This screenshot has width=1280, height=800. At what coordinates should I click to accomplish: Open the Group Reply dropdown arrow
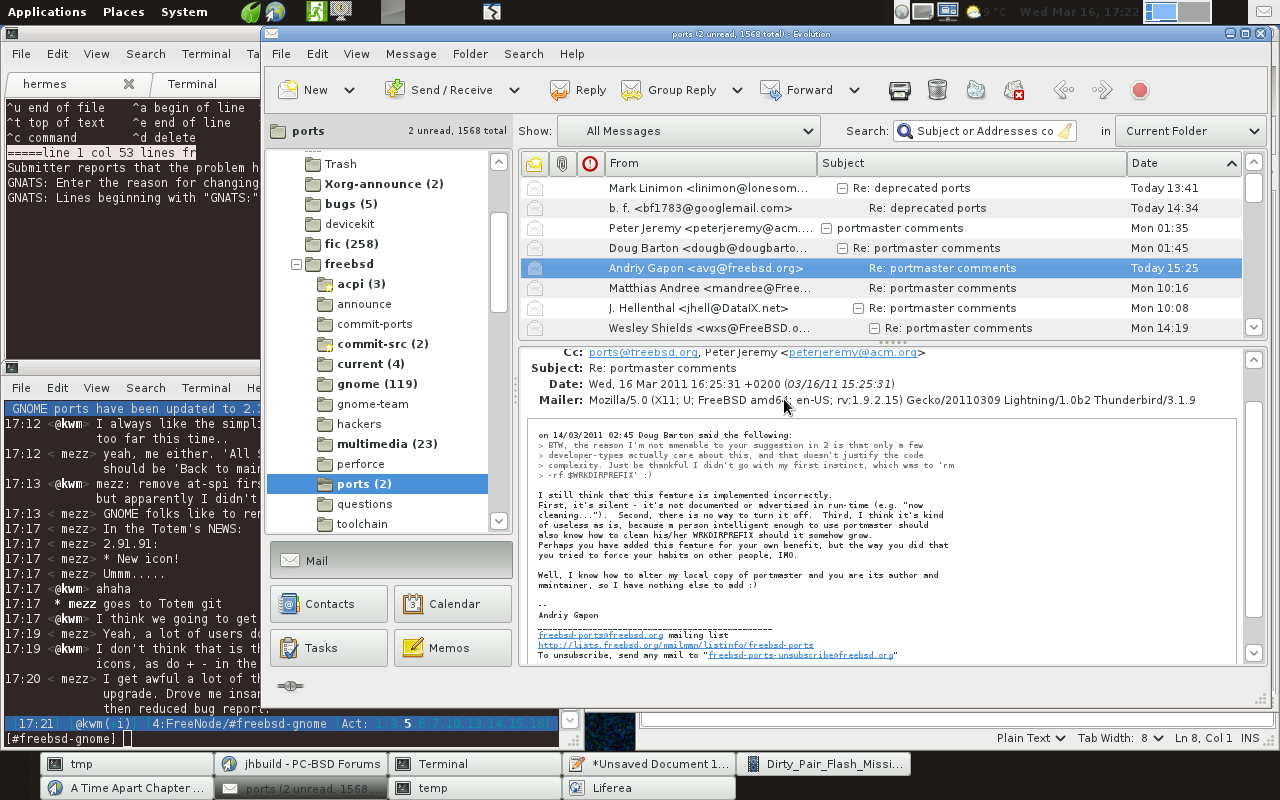click(x=737, y=90)
